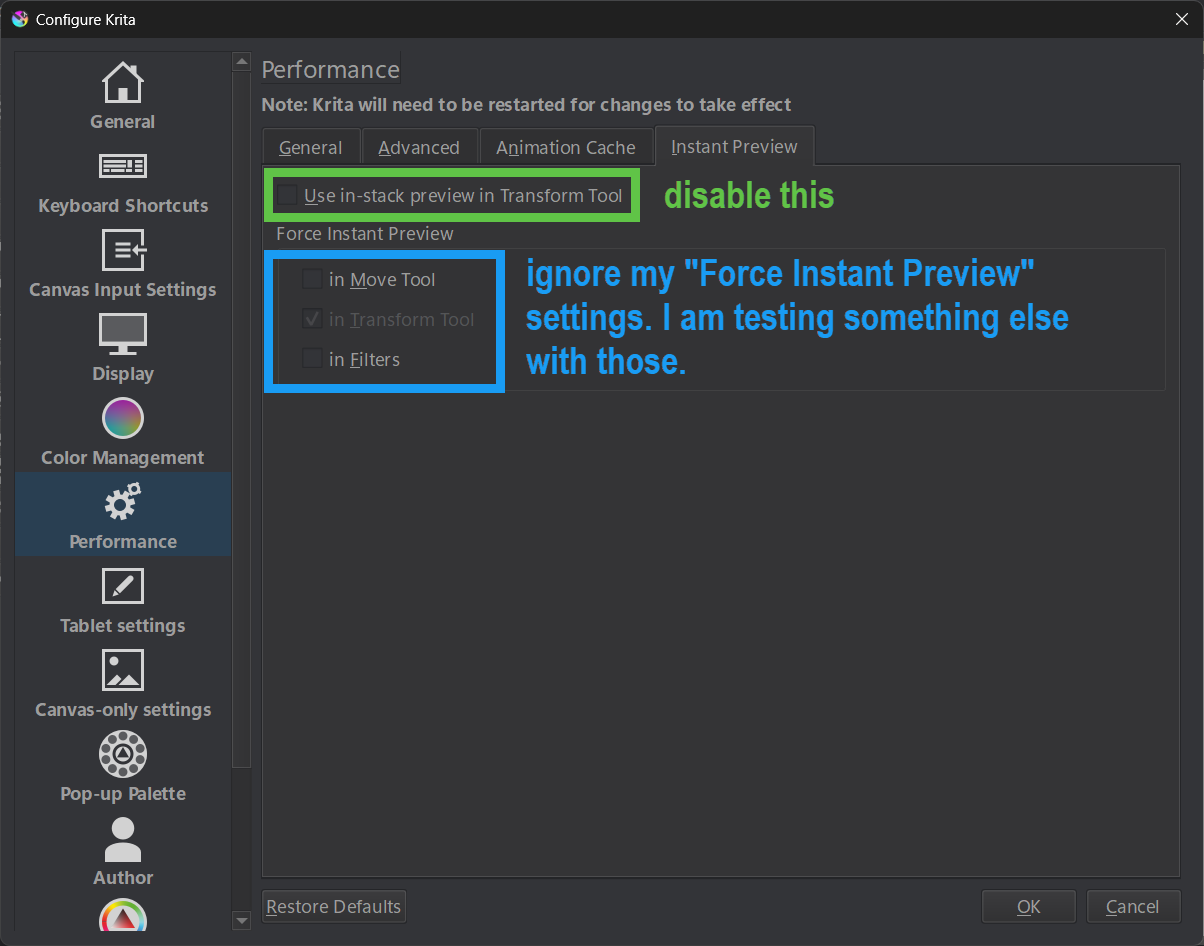The height and width of the screenshot is (946, 1204).
Task: Select Canvas-only settings image icon
Action: 123,670
